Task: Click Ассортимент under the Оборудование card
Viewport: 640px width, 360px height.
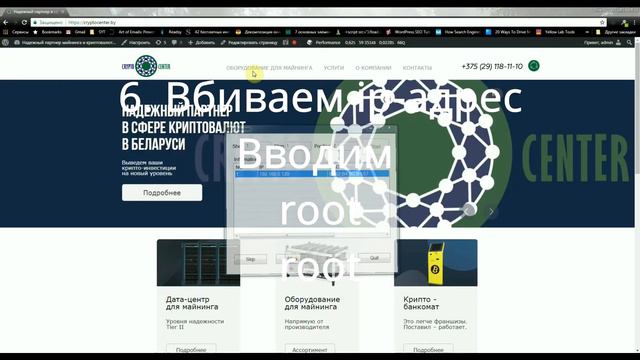Action: click(309, 349)
